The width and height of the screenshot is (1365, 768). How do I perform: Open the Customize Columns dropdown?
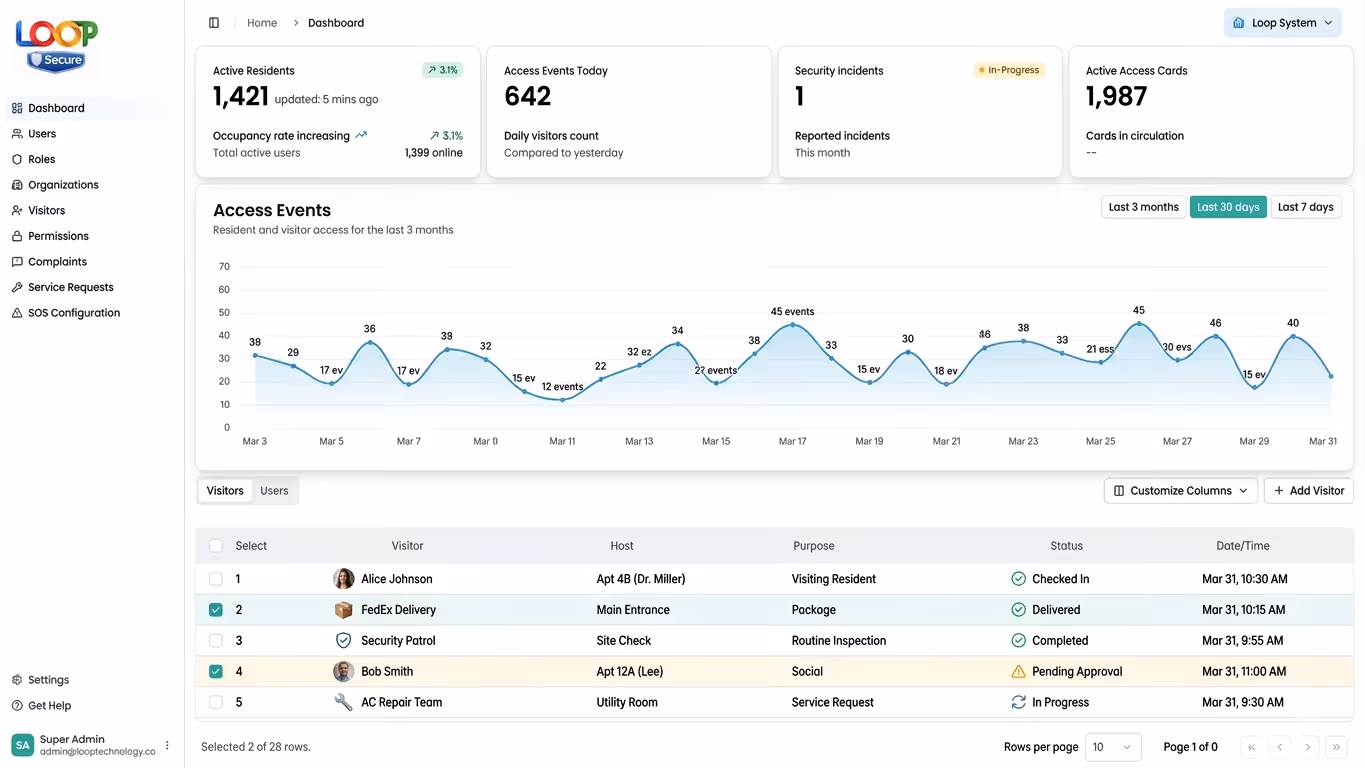[x=1180, y=491]
